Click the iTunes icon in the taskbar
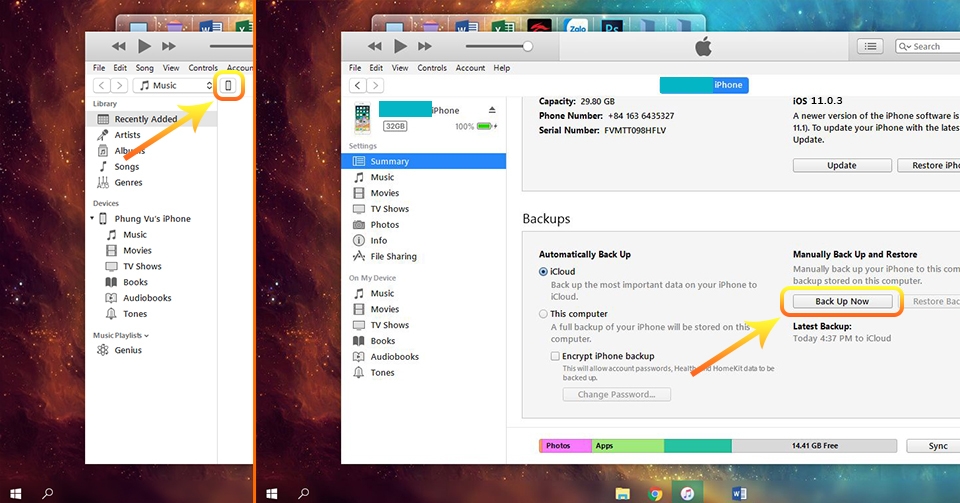The height and width of the screenshot is (503, 960). click(x=688, y=493)
